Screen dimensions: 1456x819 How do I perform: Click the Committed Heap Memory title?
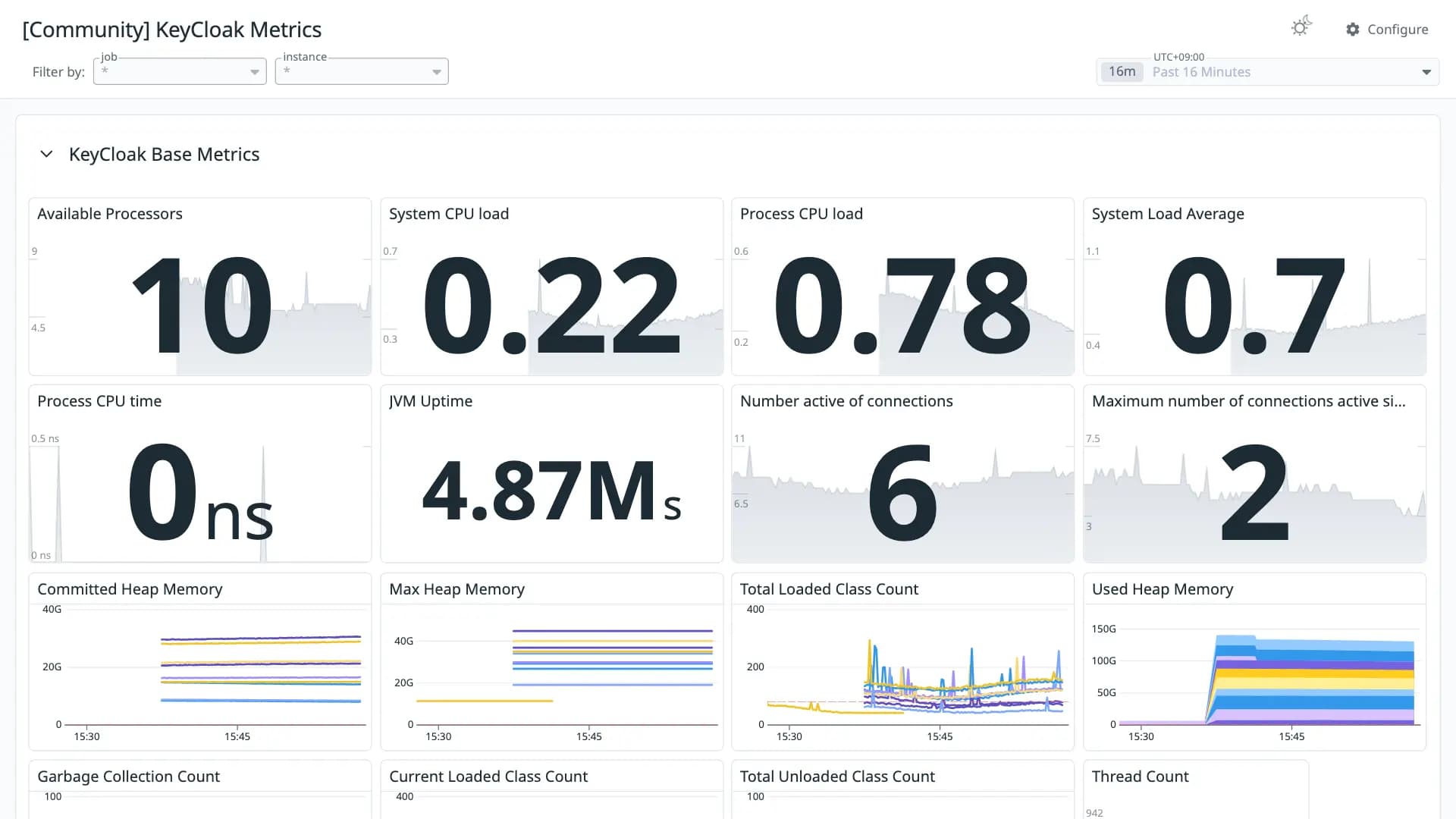pyautogui.click(x=130, y=589)
